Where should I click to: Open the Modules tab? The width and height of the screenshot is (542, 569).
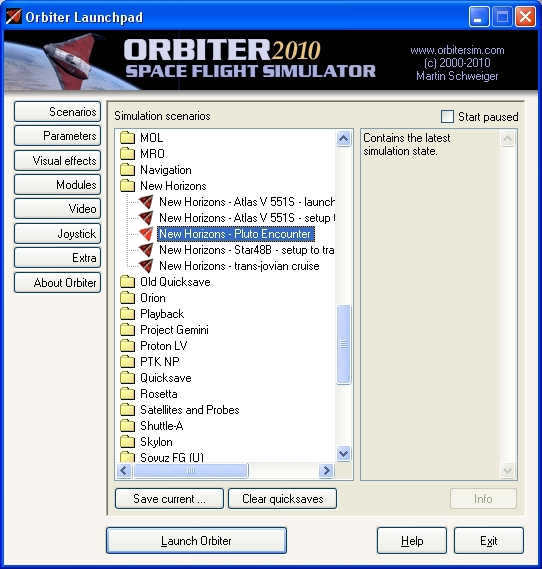[57, 185]
